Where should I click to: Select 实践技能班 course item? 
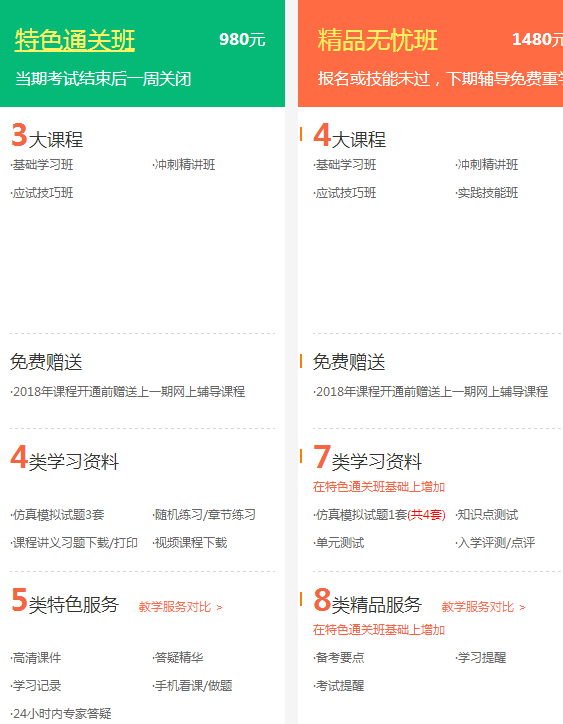(487, 193)
